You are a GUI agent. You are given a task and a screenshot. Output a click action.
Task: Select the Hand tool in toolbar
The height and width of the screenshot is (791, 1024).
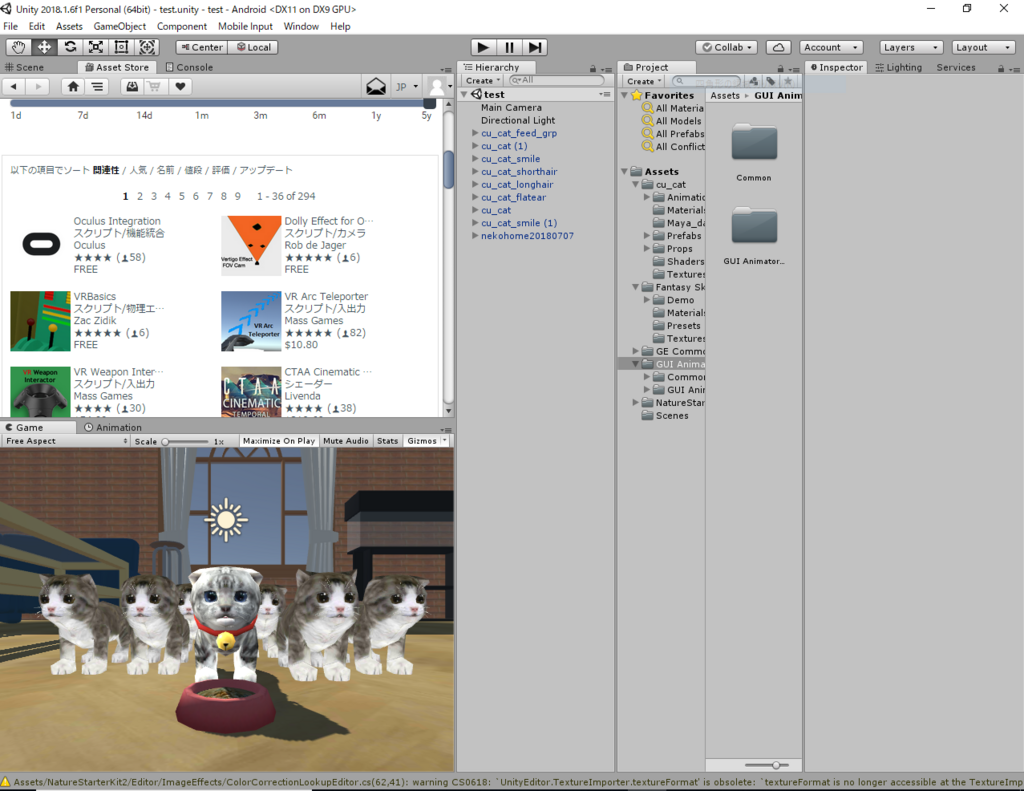pos(18,47)
